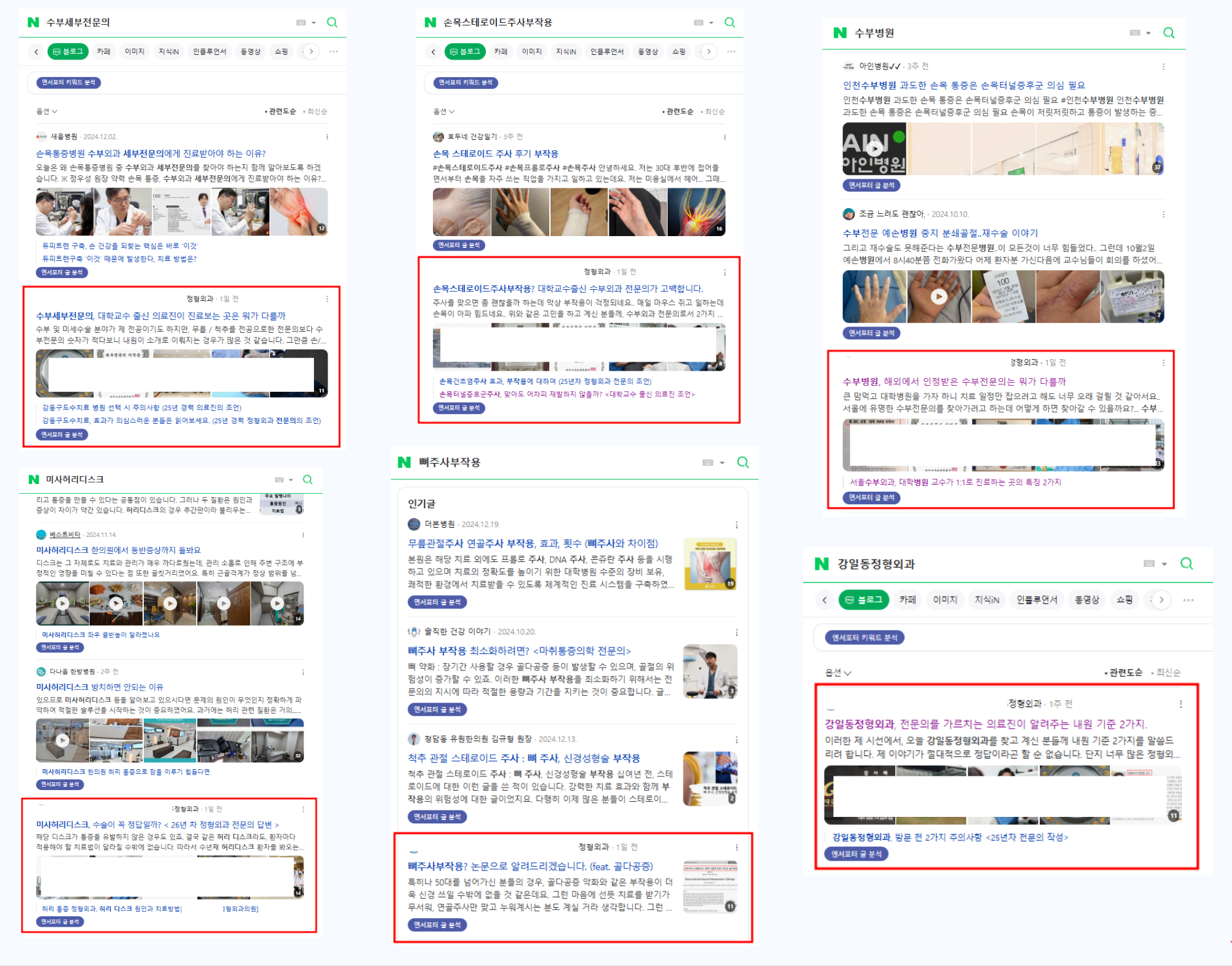Play the 아인병원 video thumbnail
This screenshot has width=1232, height=966.
874,148
